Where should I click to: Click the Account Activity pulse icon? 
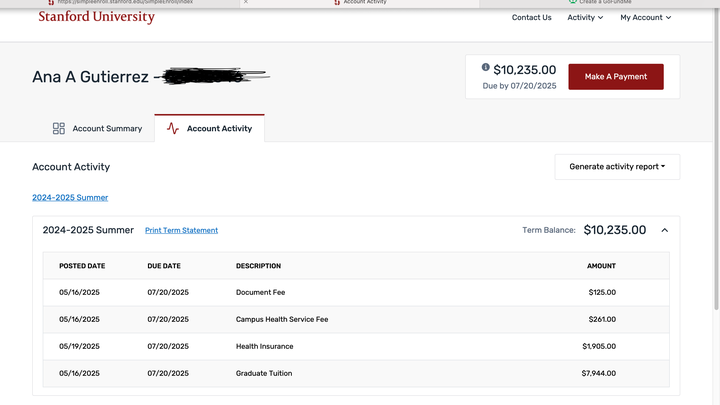[x=173, y=128]
